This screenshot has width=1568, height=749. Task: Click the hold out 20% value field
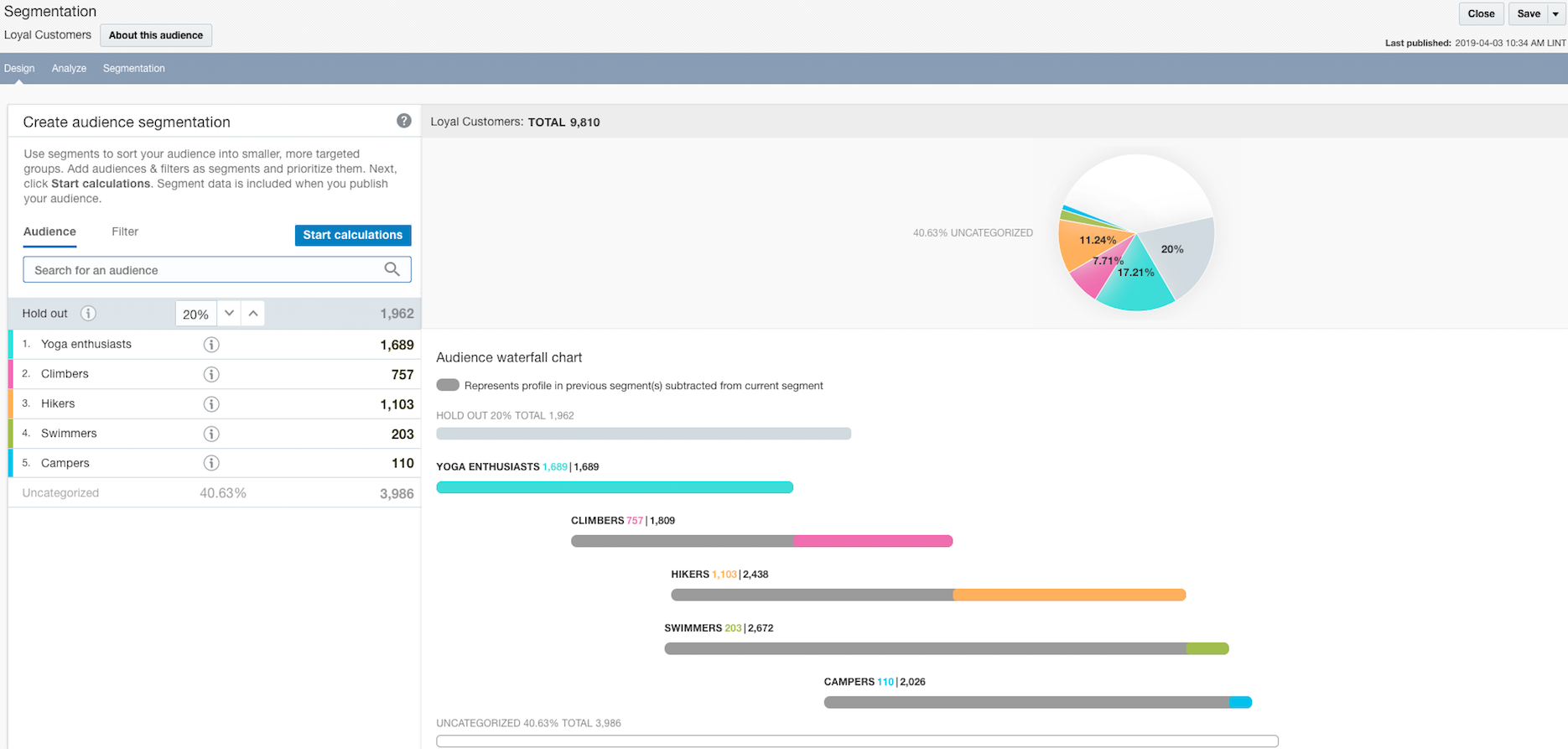tap(195, 314)
